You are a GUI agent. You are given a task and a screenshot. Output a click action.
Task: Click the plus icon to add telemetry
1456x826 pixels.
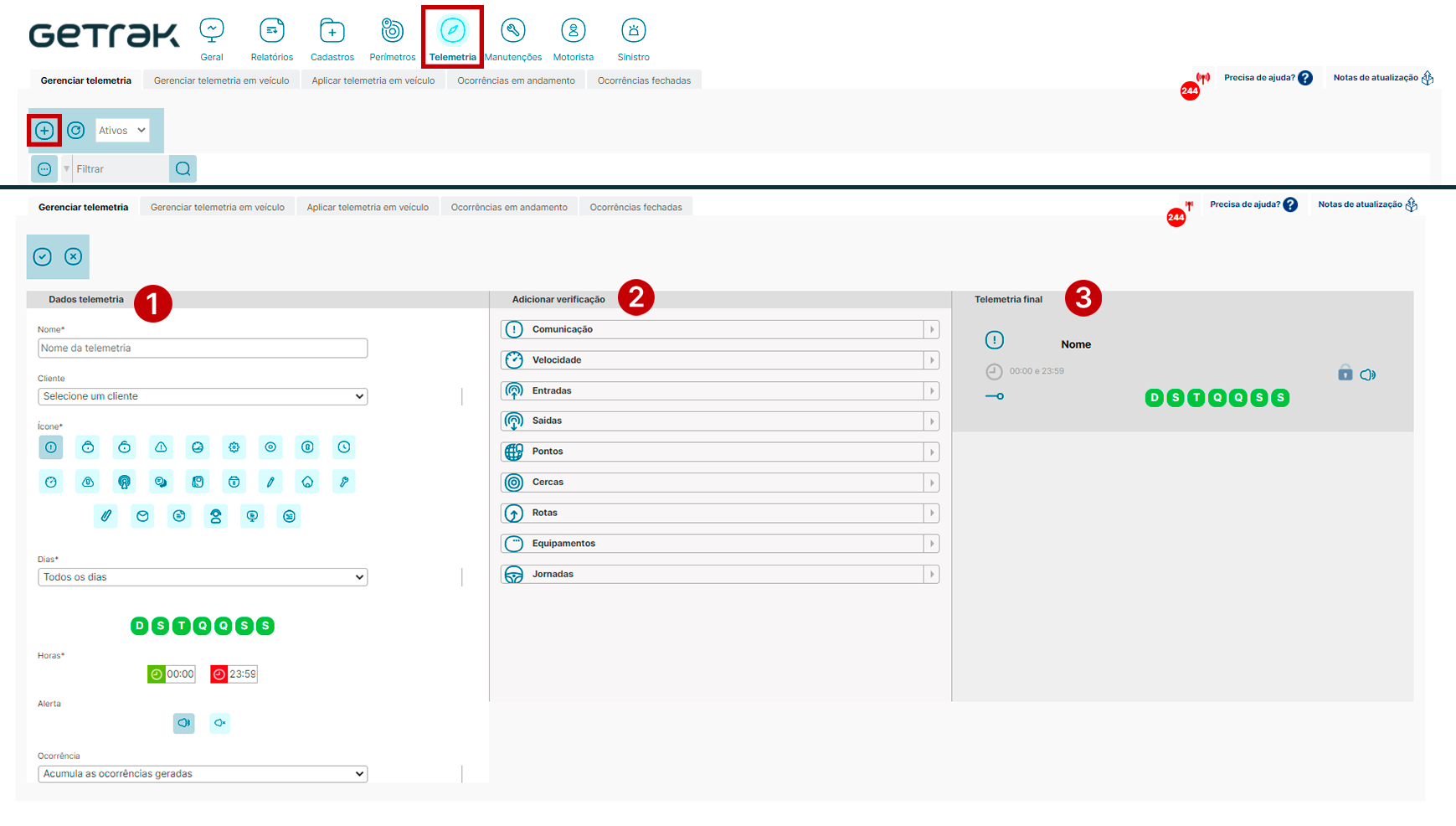(x=44, y=131)
